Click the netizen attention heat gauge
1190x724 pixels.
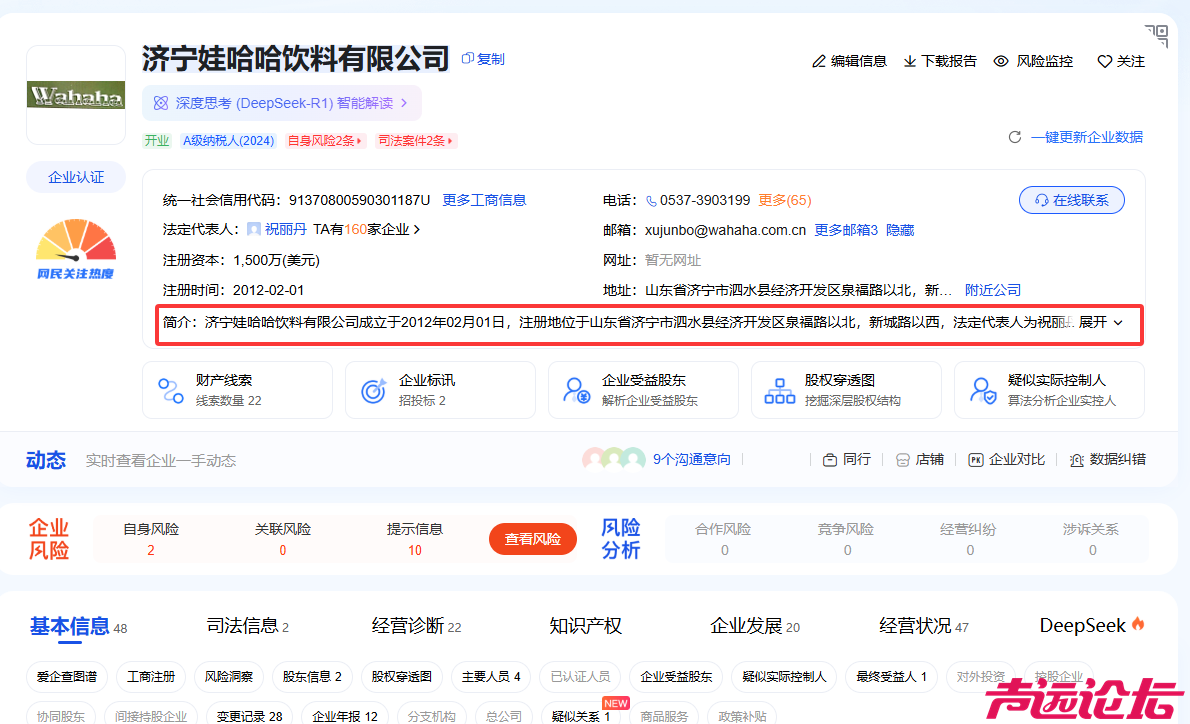click(76, 249)
